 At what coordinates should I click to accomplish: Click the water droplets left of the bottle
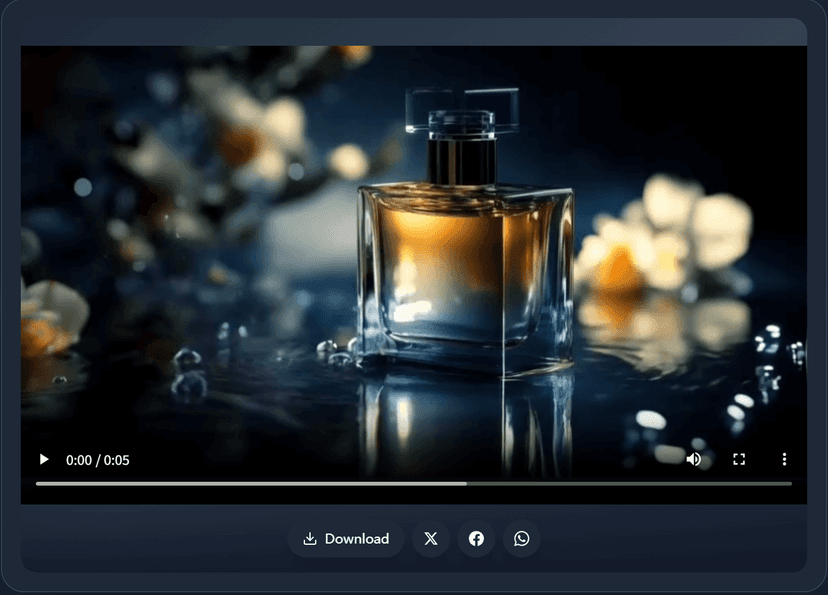pos(188,370)
